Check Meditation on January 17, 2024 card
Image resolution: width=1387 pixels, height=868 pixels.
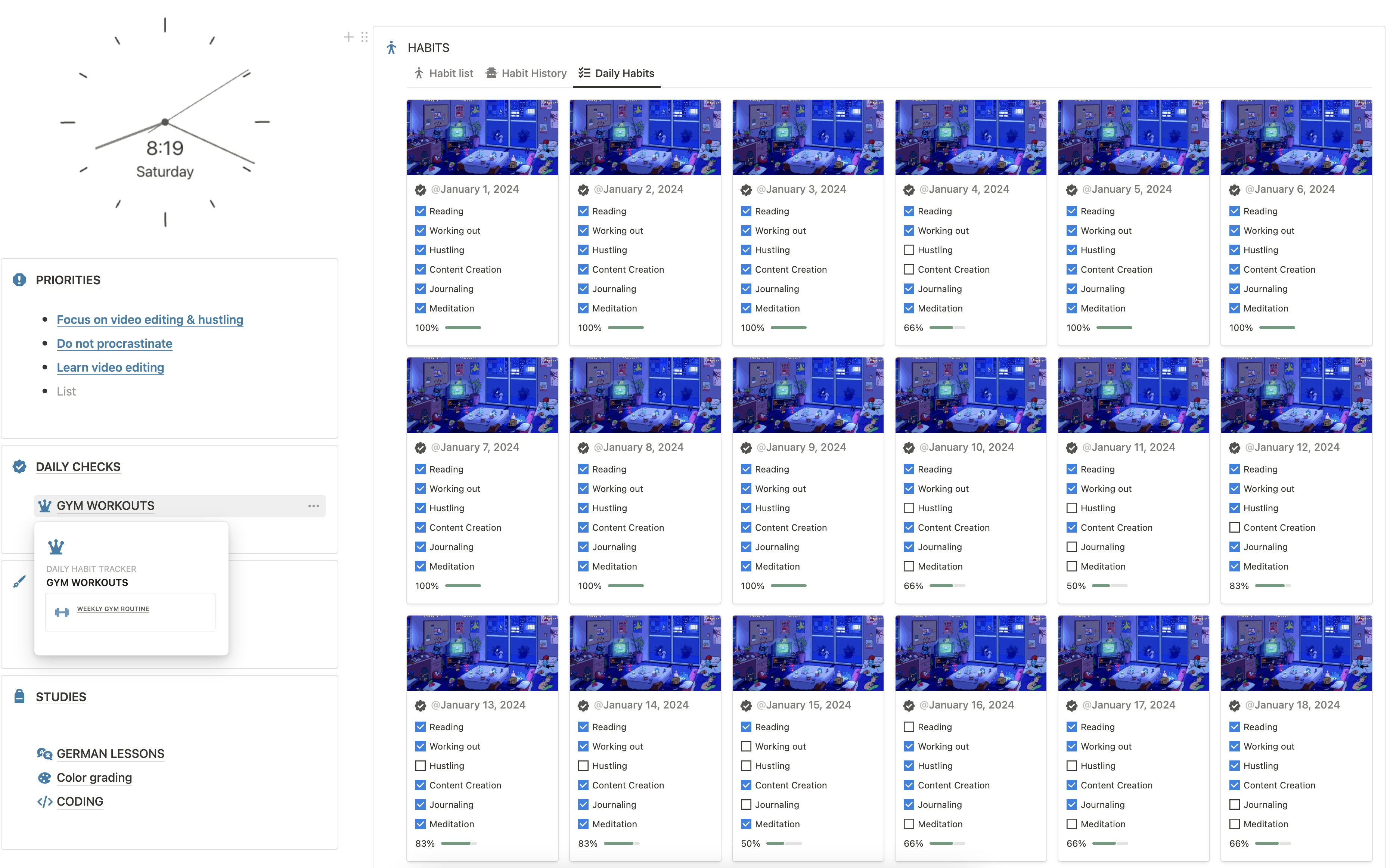point(1072,824)
